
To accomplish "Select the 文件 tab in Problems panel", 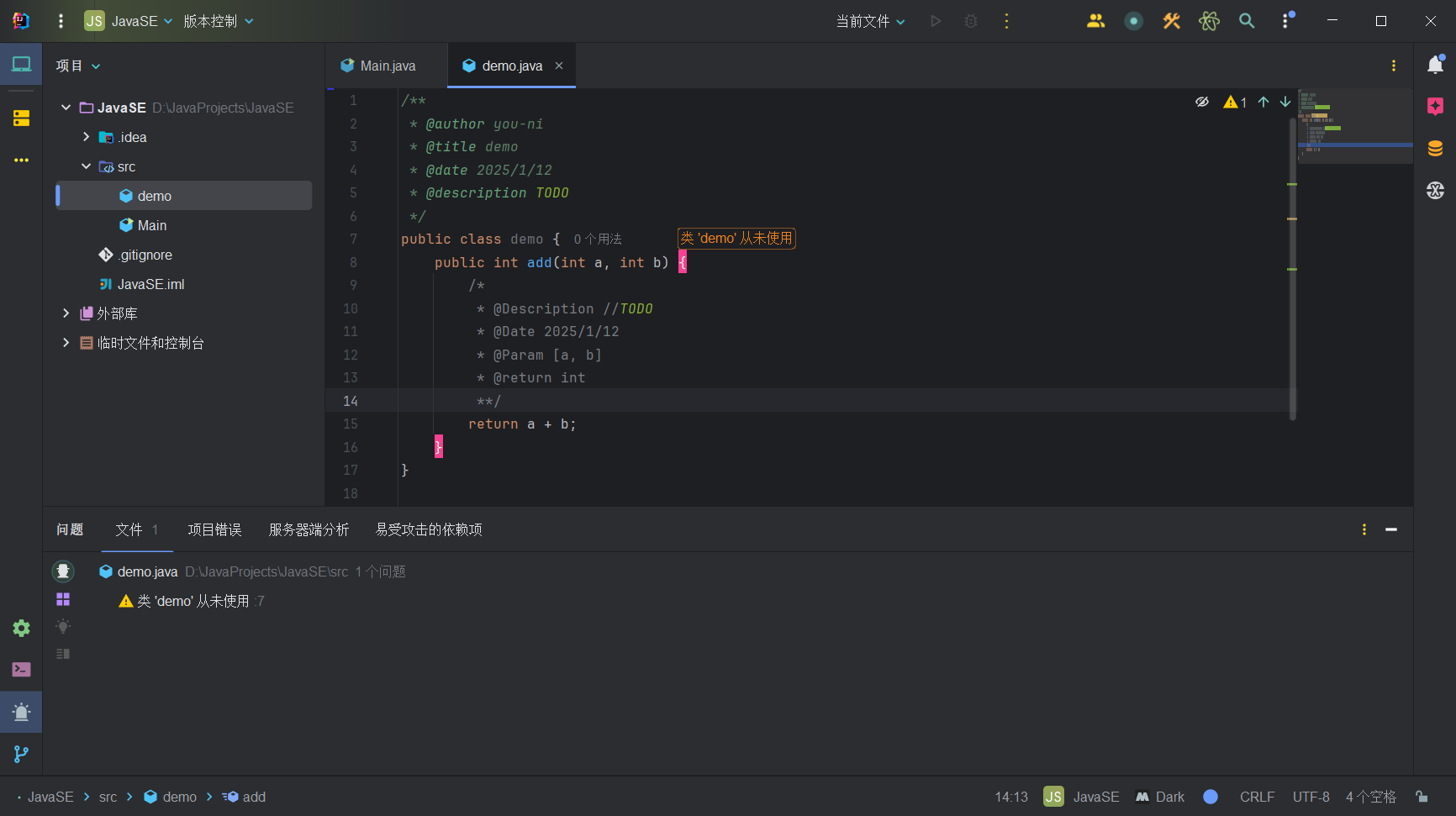I will (x=136, y=529).
